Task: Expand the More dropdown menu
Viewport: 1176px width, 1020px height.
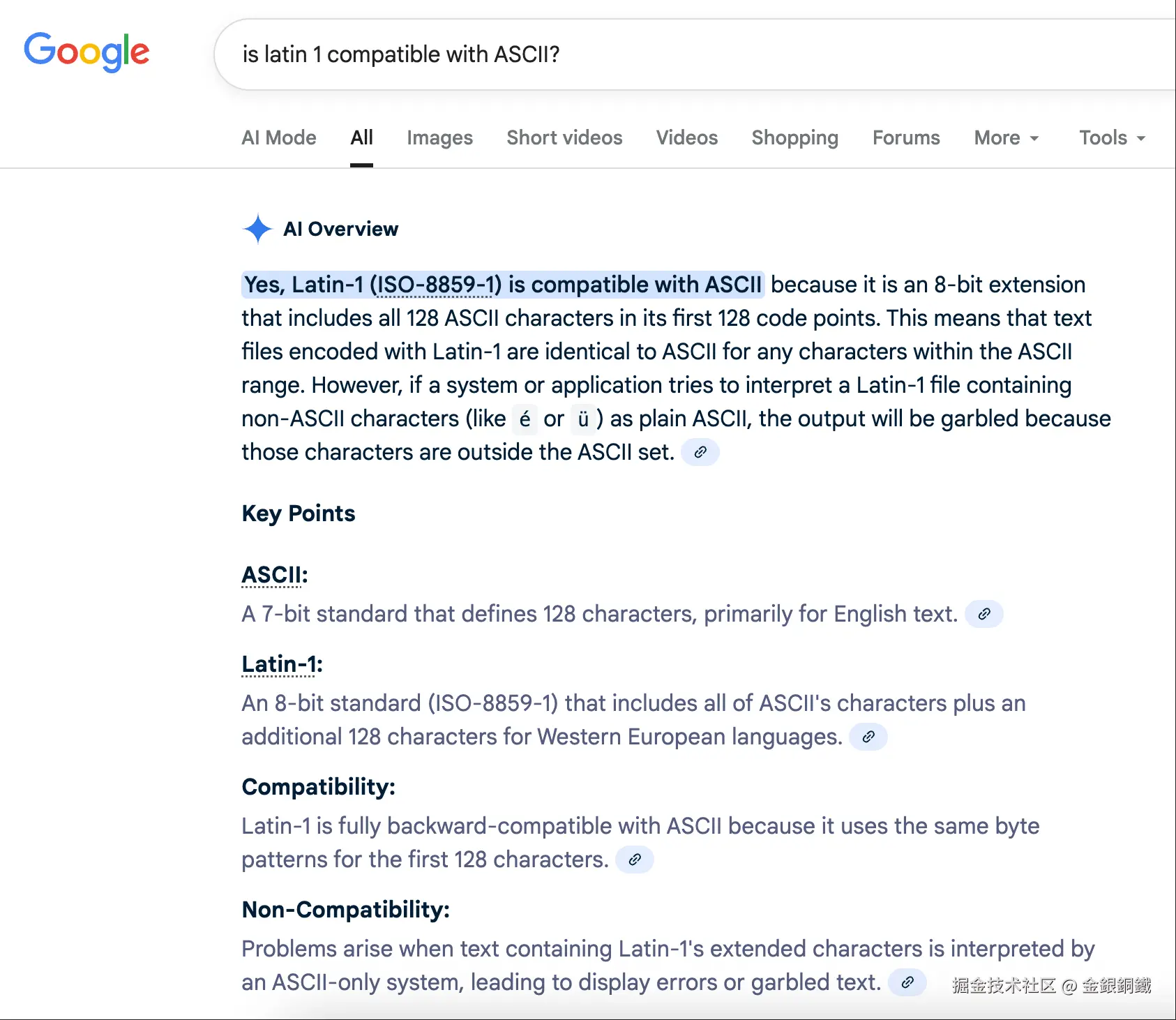Action: (1007, 138)
